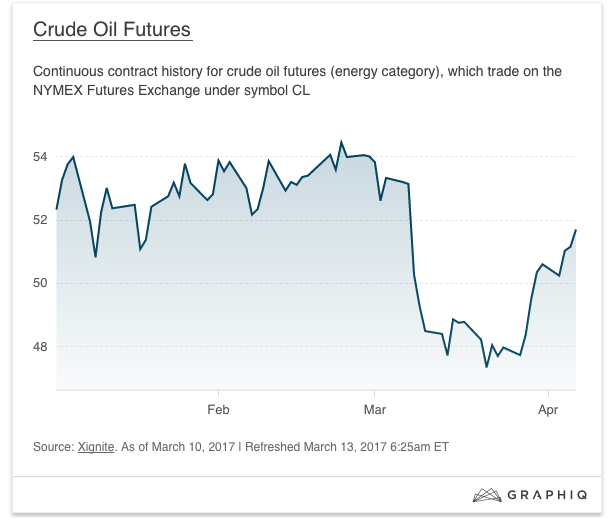Click the 48 y-axis label

(40, 347)
